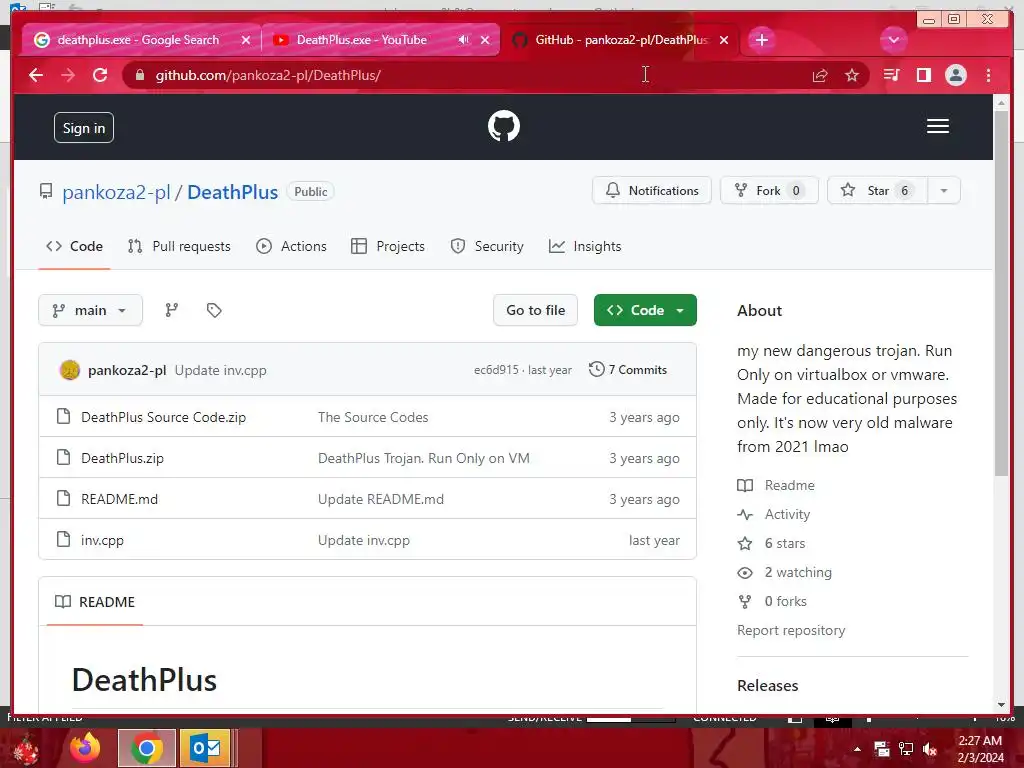The width and height of the screenshot is (1024, 768).
Task: Close the deathplus.exe Google Search tab
Action: [246, 40]
